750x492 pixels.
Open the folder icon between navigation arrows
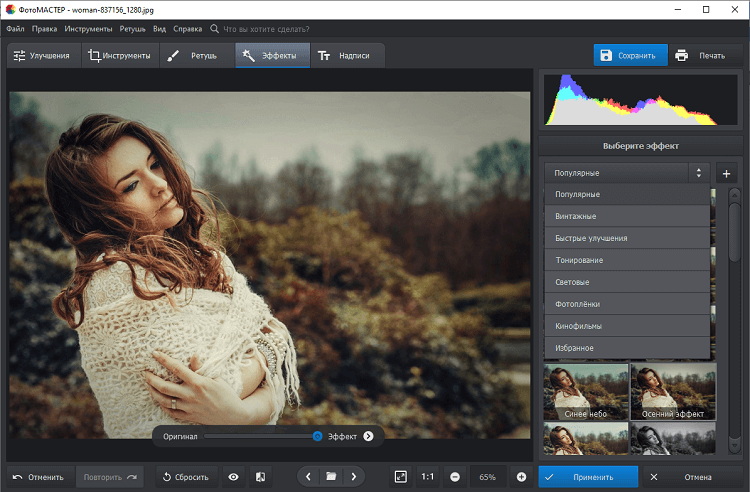click(x=331, y=477)
